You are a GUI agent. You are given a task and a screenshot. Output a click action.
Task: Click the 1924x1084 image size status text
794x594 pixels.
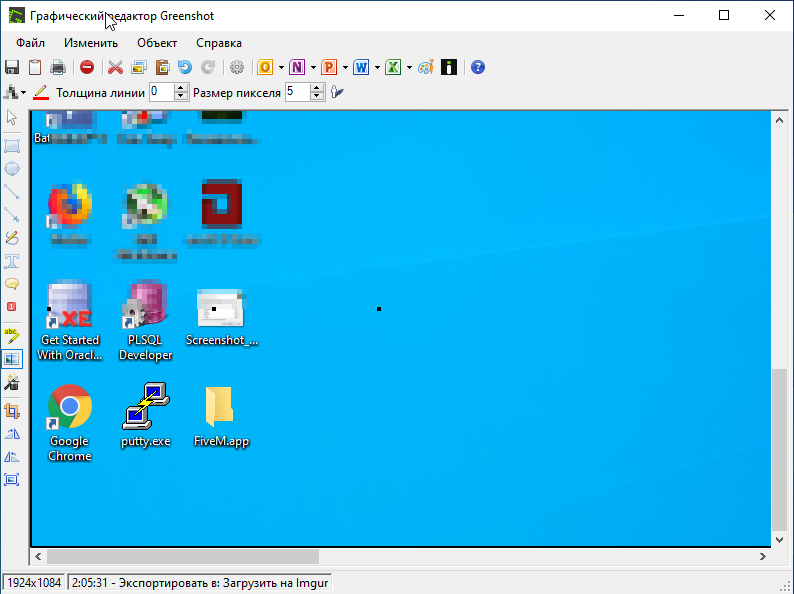pos(34,583)
